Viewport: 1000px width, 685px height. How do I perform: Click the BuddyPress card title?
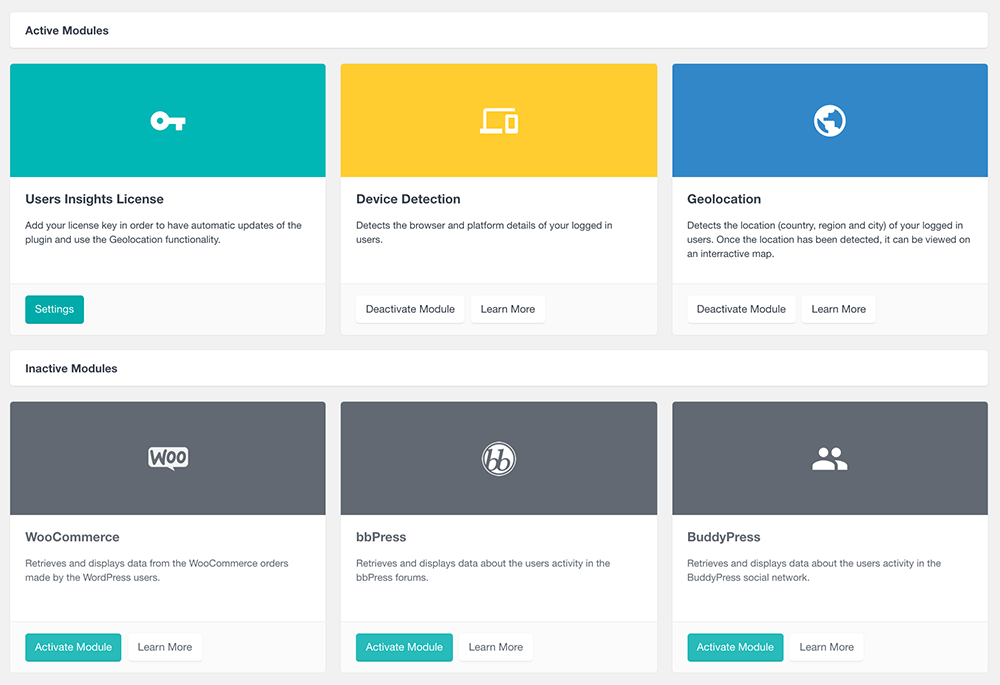tap(724, 537)
